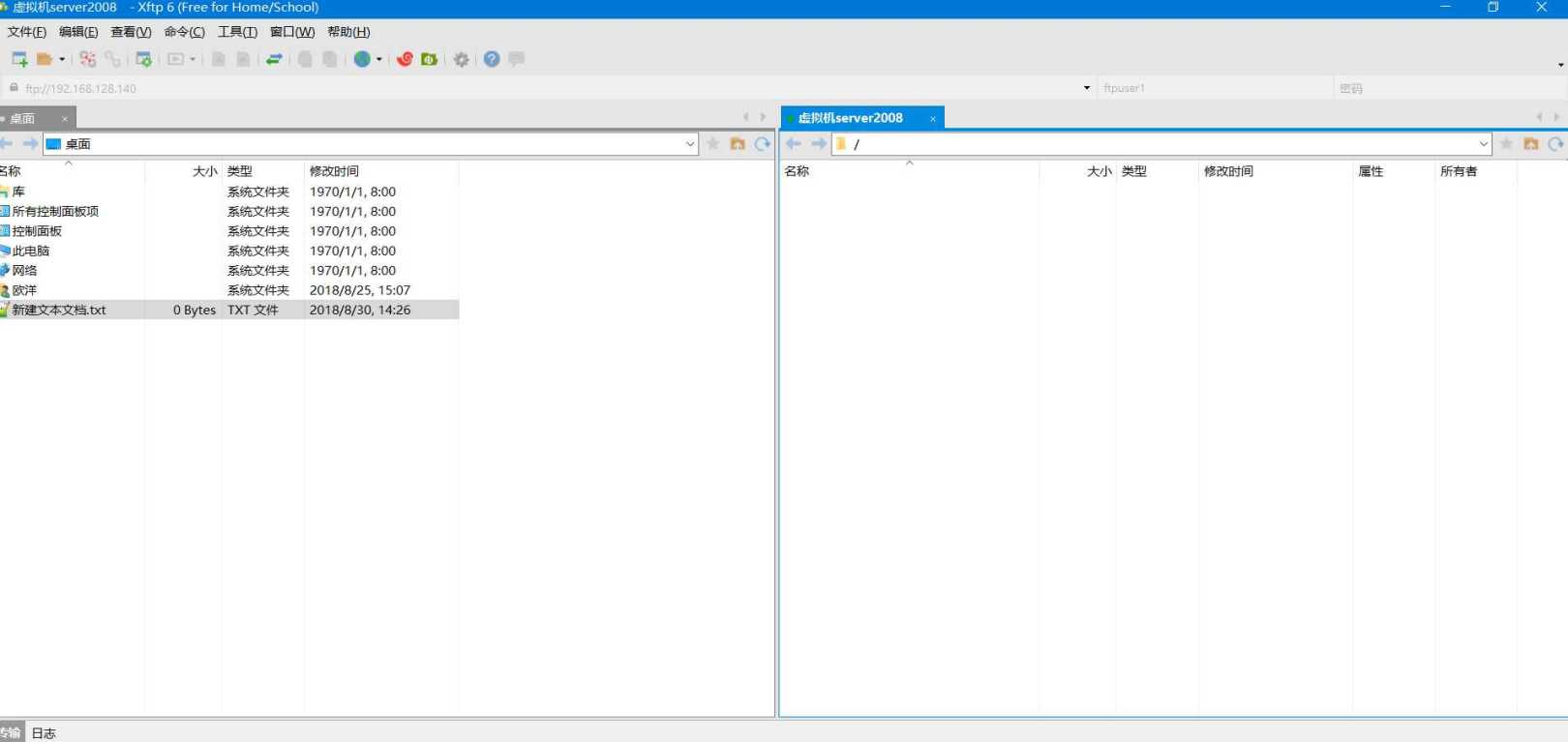Open the 工具(T) menu
This screenshot has height=742, width=1568.
(x=237, y=32)
